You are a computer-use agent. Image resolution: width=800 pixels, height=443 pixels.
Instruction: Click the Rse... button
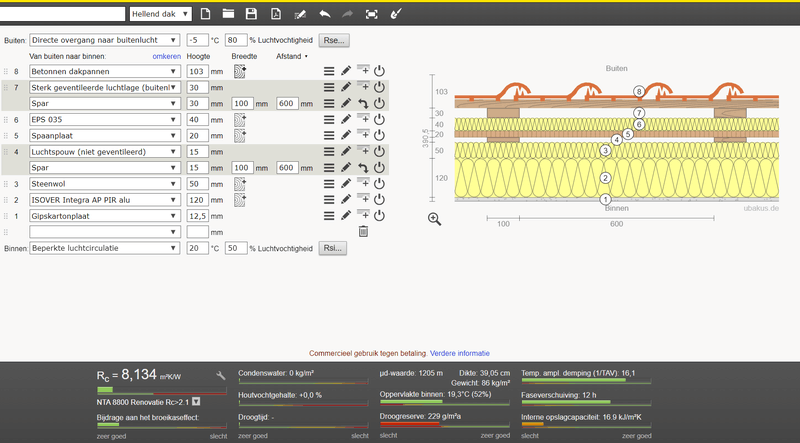click(x=331, y=40)
